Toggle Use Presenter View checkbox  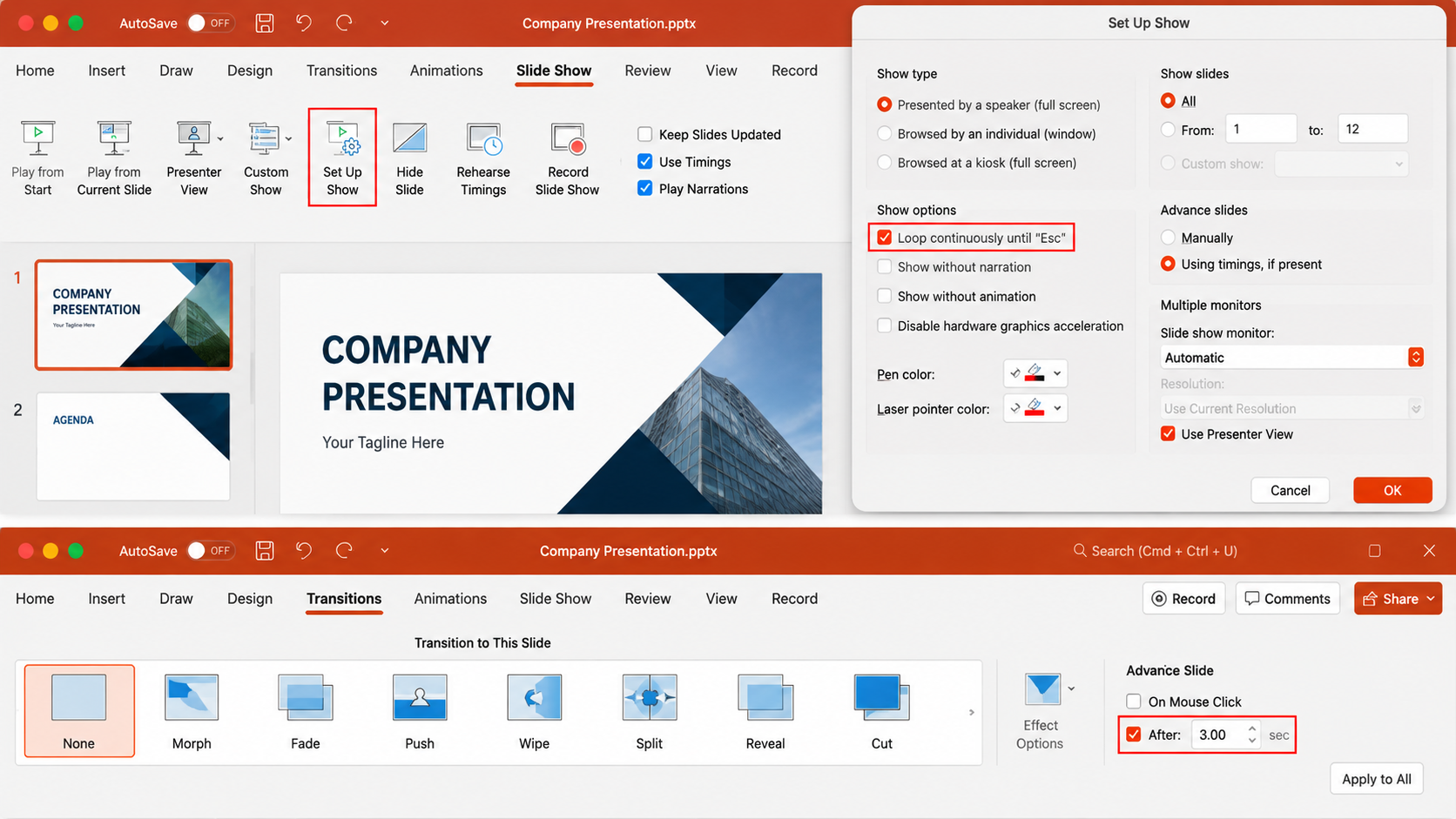pos(1169,433)
